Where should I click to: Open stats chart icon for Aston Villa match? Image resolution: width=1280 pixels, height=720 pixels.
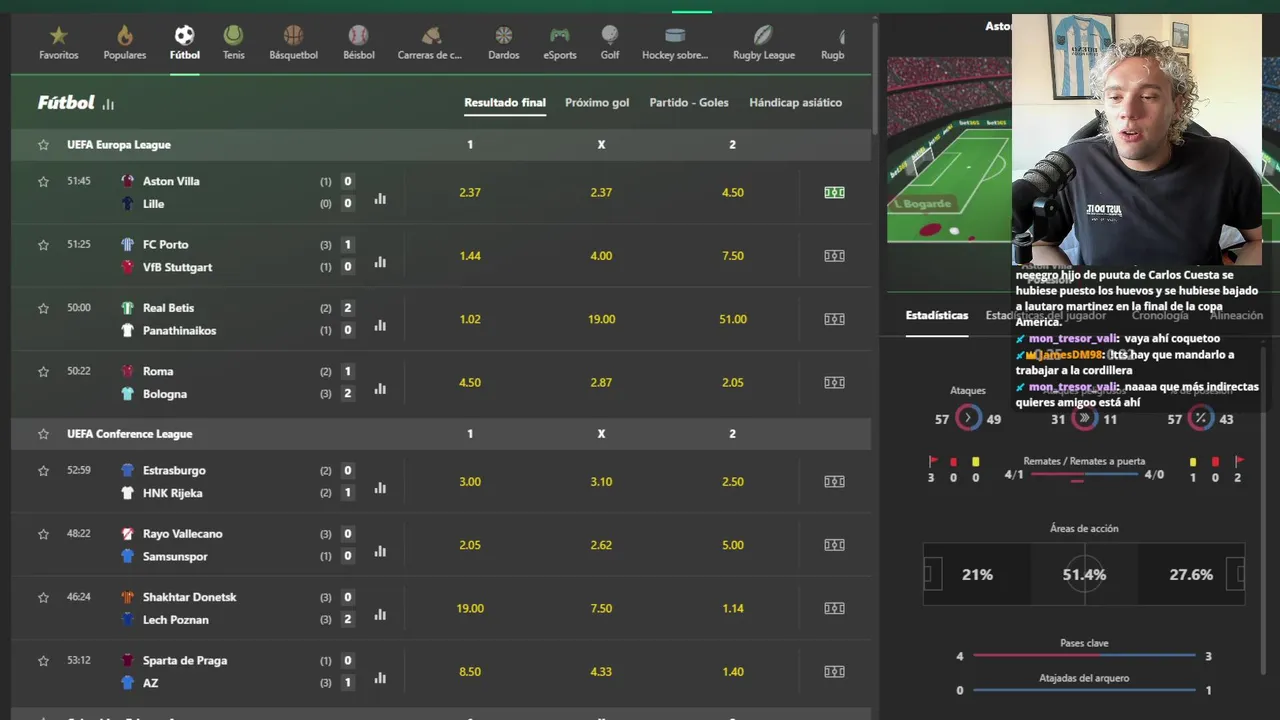tap(380, 199)
